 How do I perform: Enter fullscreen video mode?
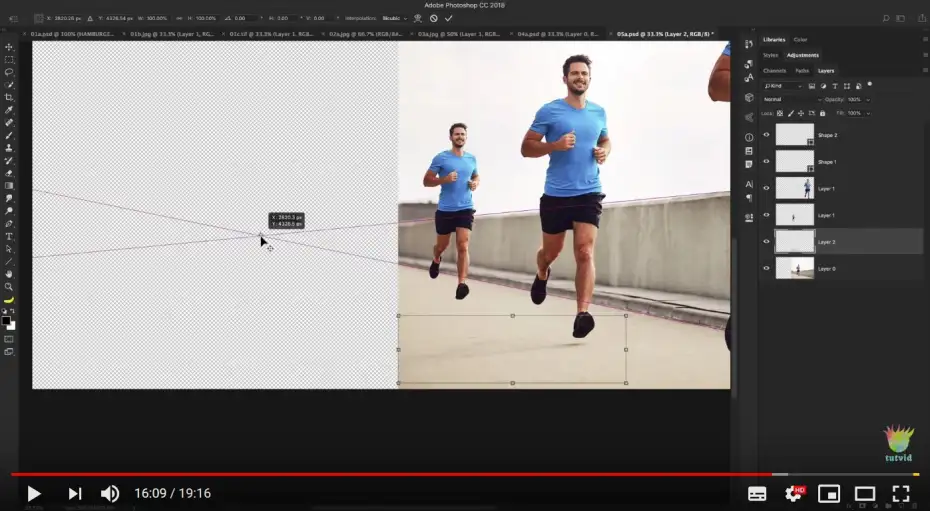(901, 493)
